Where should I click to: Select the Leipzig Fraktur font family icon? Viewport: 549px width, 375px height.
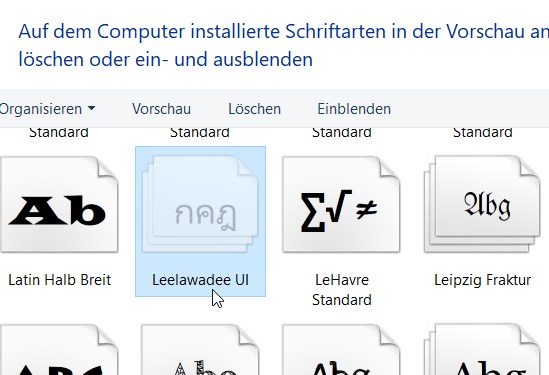[482, 204]
